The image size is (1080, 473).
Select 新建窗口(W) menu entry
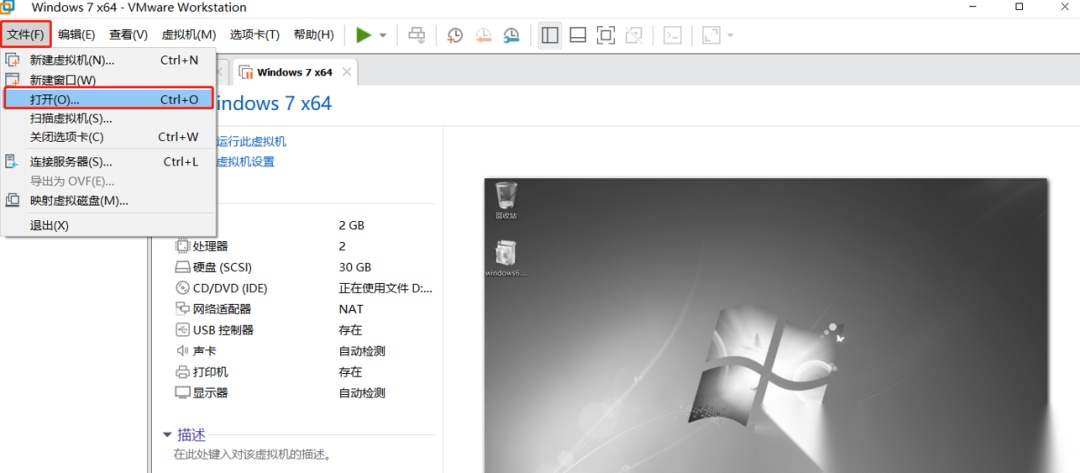pos(109,80)
